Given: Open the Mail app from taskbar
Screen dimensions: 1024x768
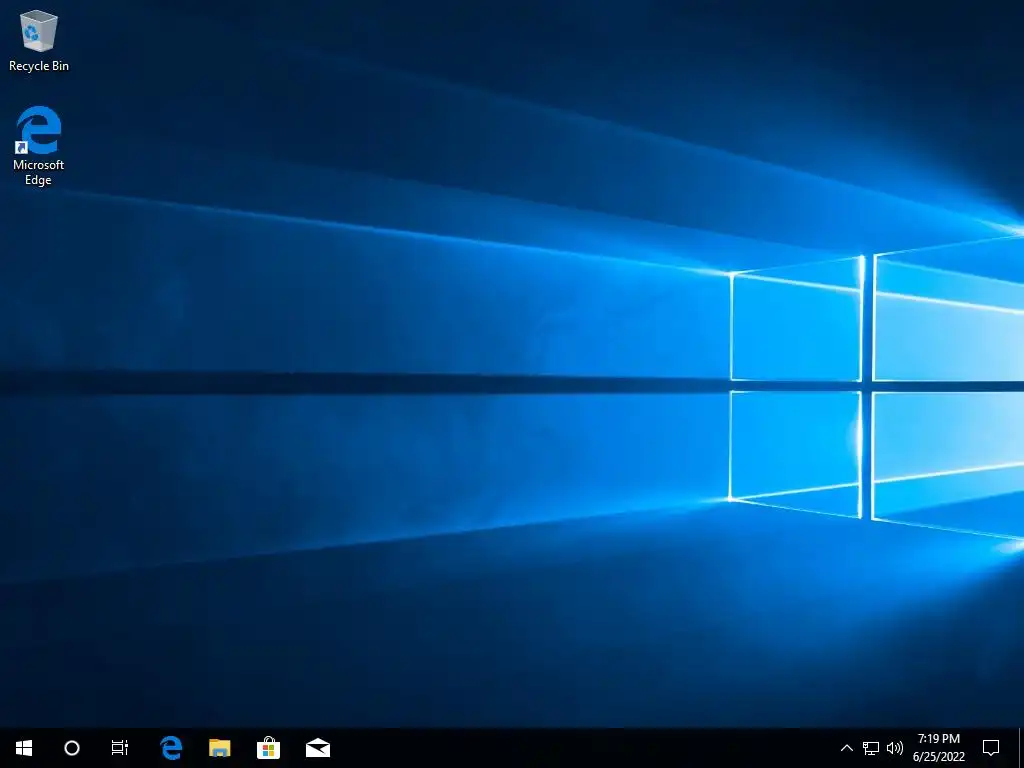Looking at the screenshot, I should point(317,748).
